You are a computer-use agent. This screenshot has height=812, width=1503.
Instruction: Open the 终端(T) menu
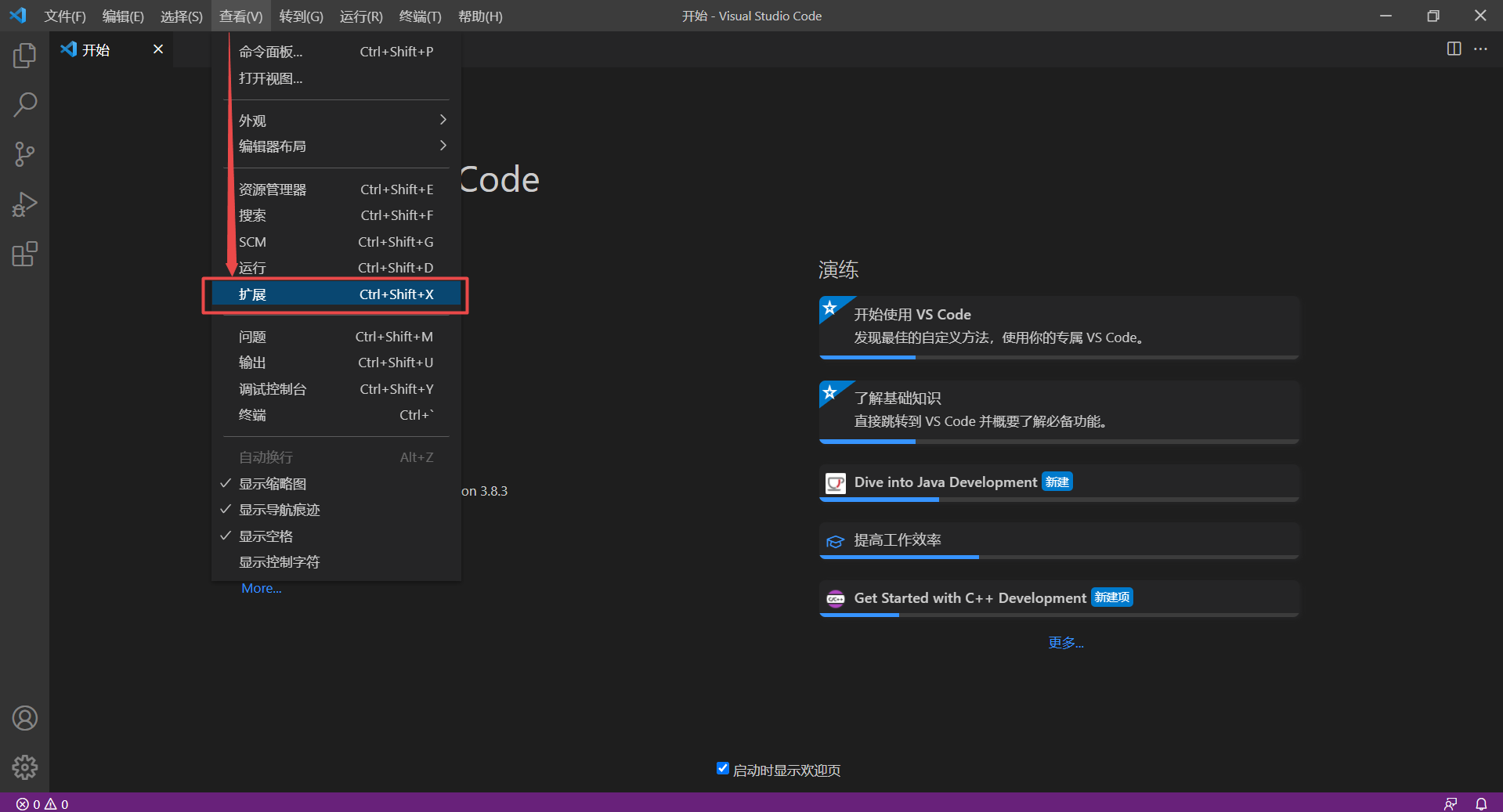coord(420,16)
